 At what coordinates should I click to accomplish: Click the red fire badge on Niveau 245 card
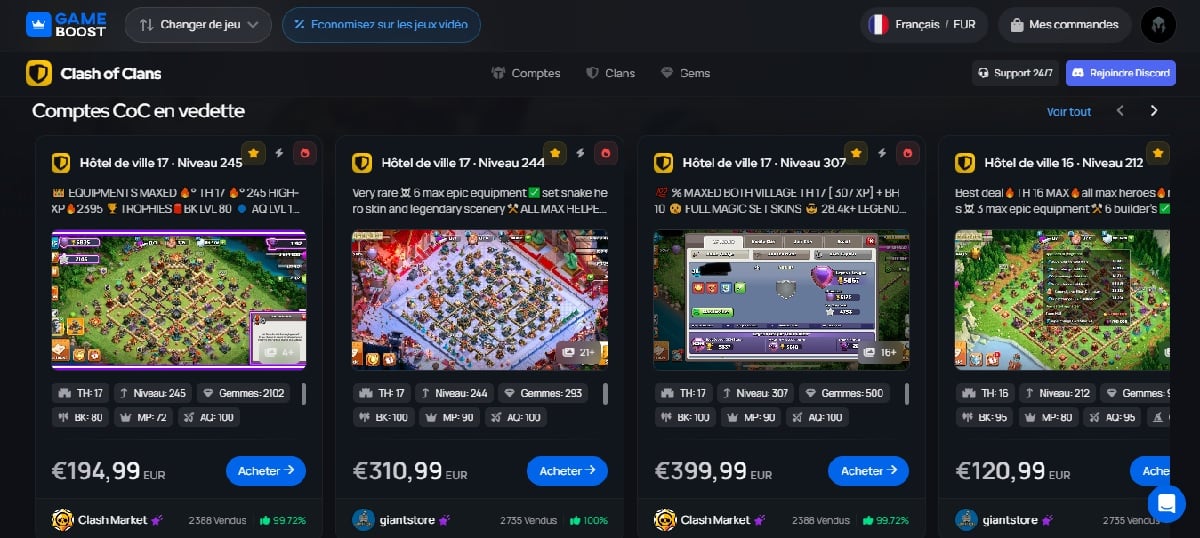(305, 153)
